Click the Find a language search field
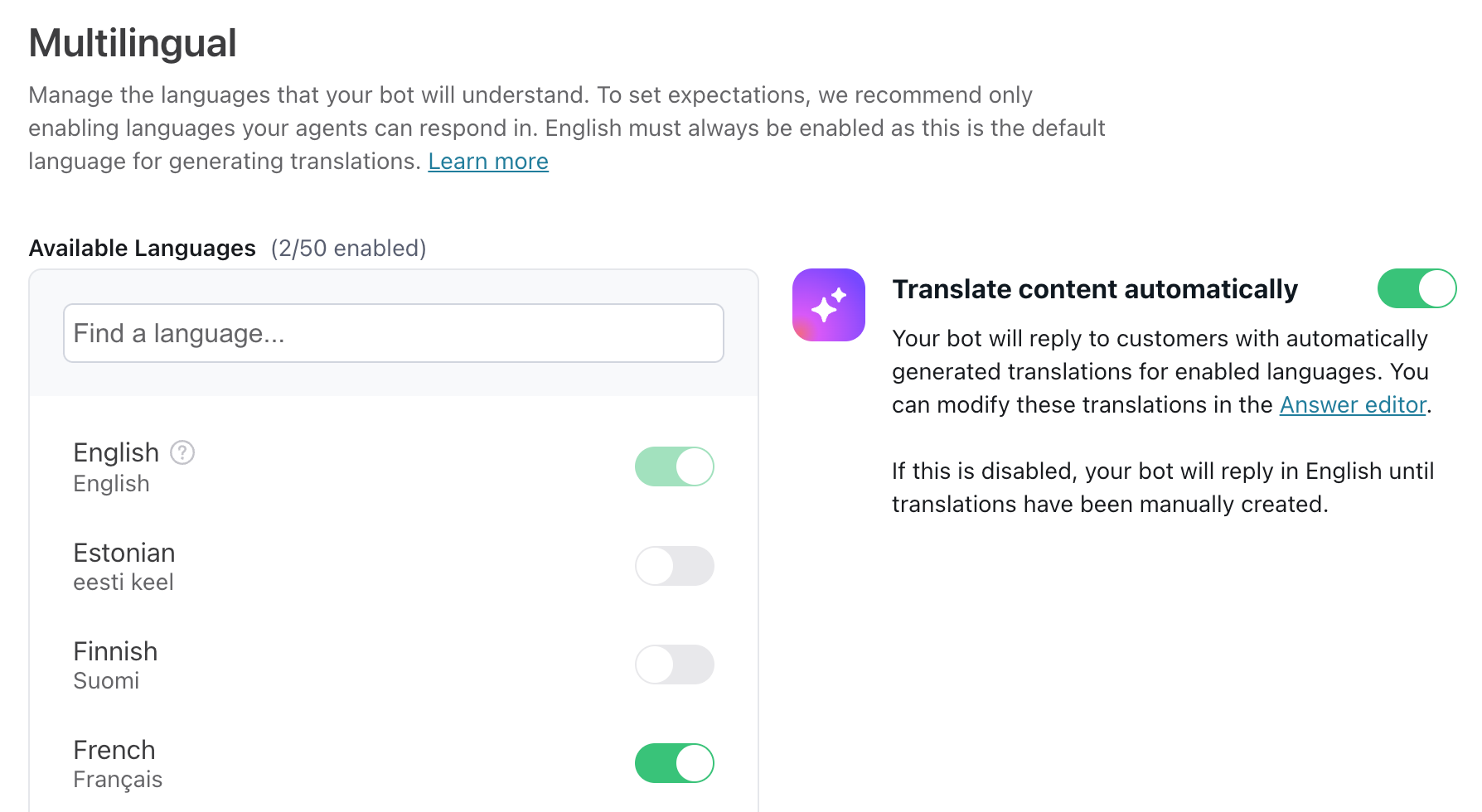 [393, 332]
